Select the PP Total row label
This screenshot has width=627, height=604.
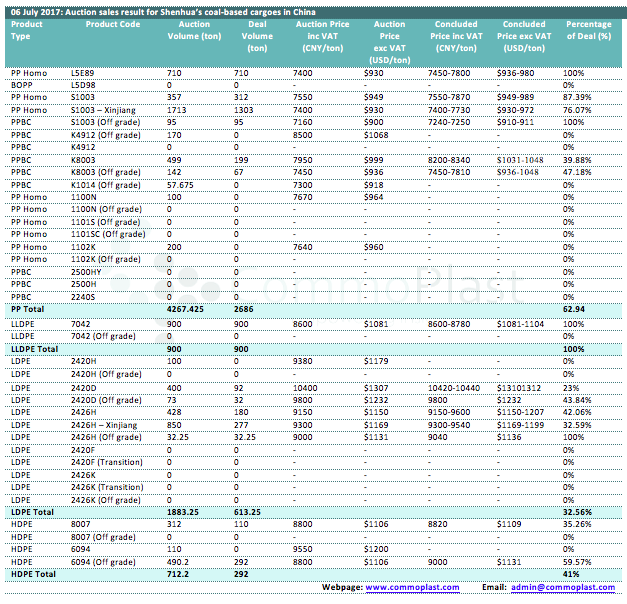(x=29, y=310)
